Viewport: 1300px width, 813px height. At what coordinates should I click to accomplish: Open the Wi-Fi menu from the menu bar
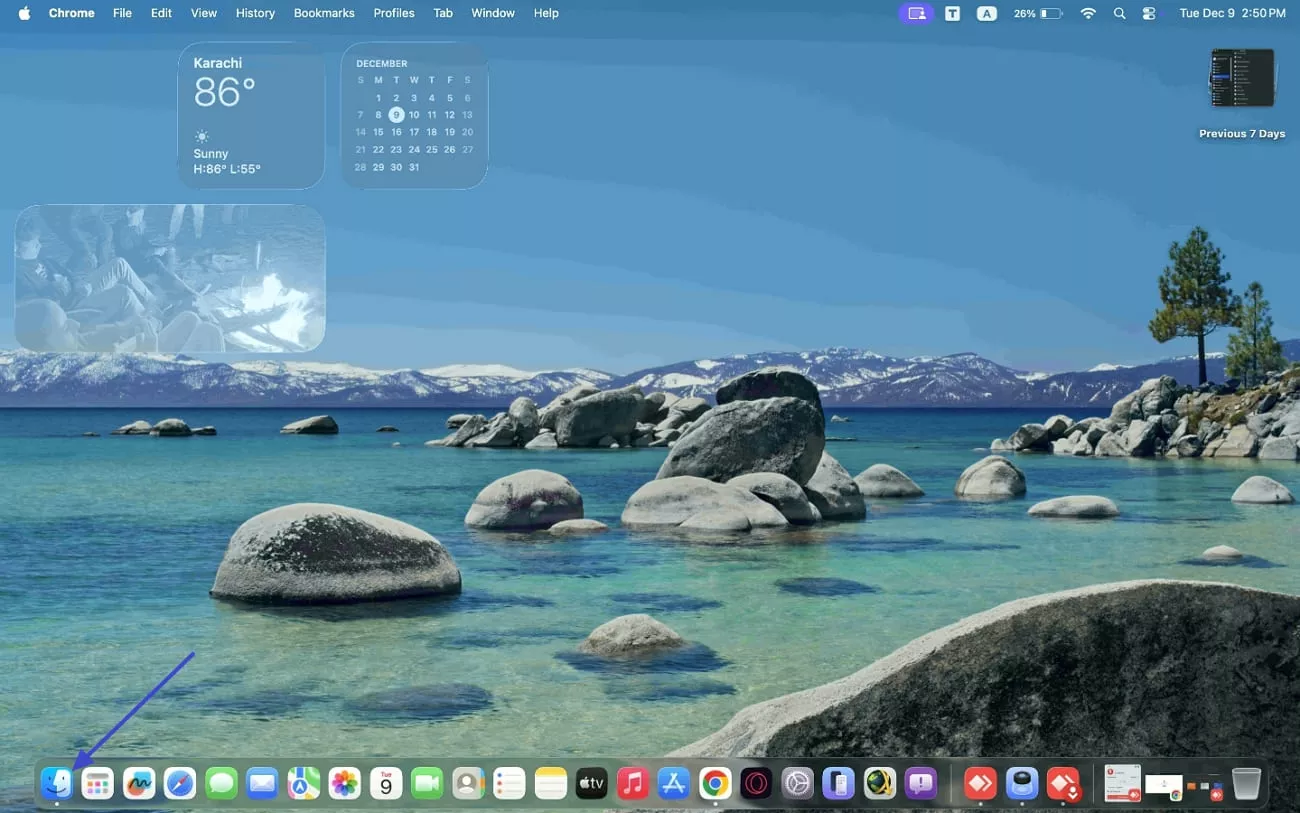tap(1087, 13)
